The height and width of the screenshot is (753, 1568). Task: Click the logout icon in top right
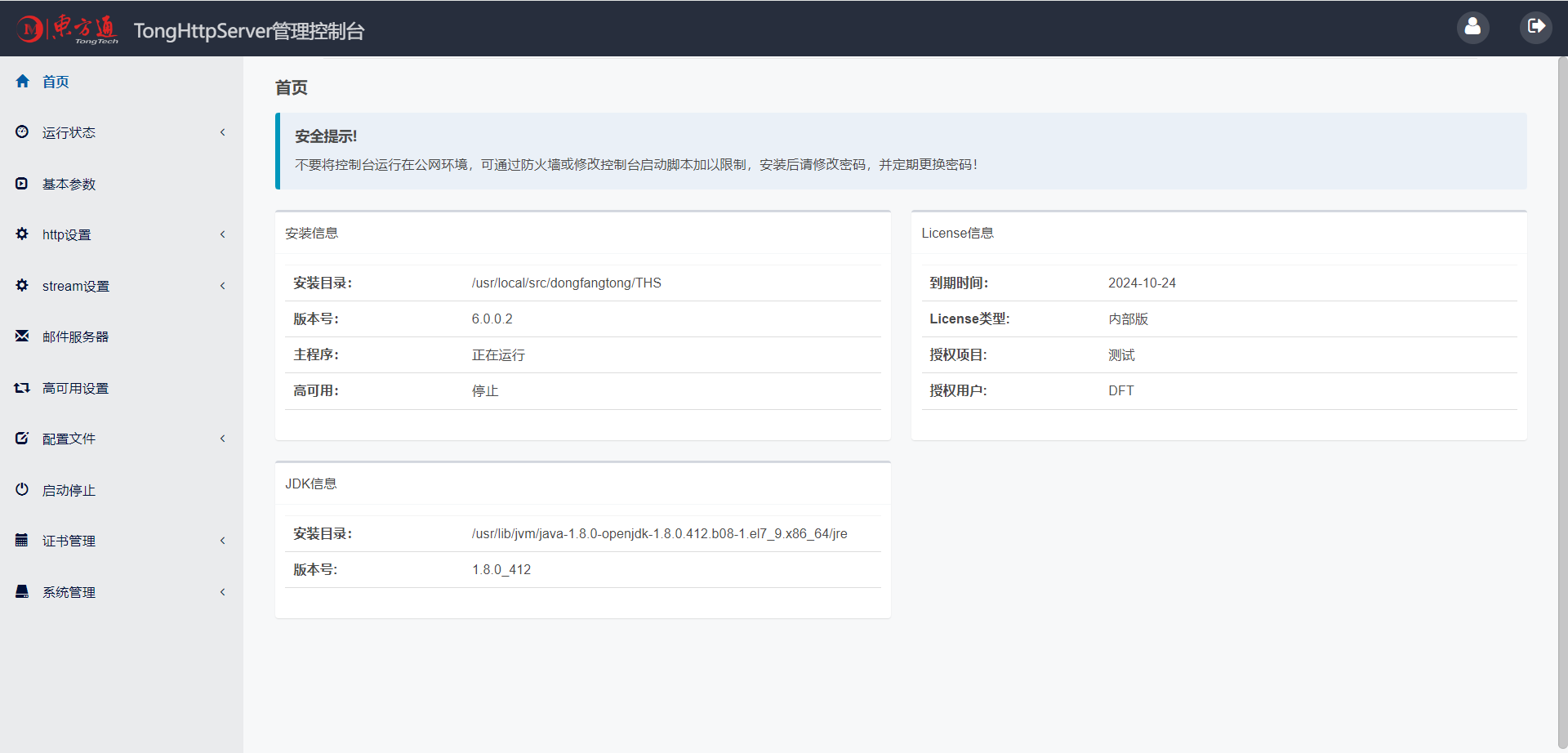[1535, 27]
